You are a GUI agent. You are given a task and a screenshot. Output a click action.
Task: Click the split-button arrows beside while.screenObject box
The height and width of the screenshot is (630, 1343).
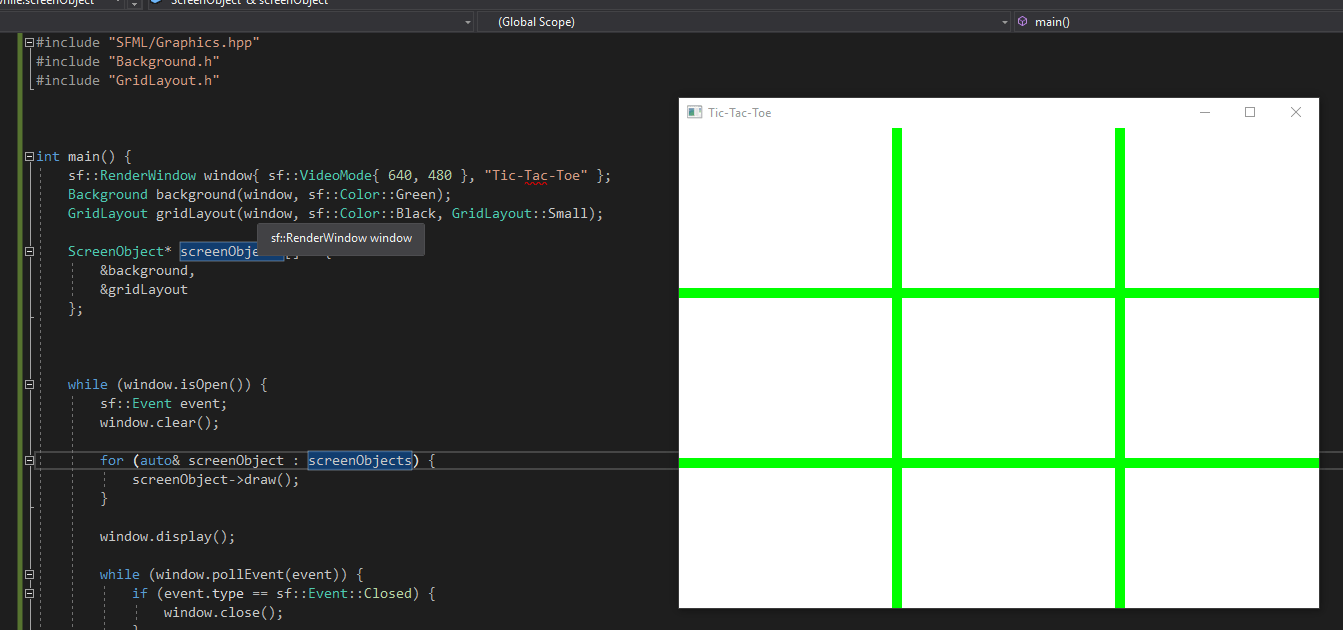click(132, 4)
